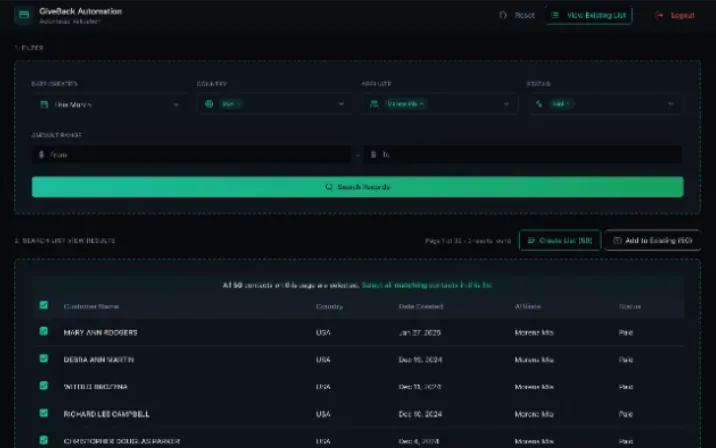The width and height of the screenshot is (716, 448).
Task: Click the page count results text
Action: (468, 241)
